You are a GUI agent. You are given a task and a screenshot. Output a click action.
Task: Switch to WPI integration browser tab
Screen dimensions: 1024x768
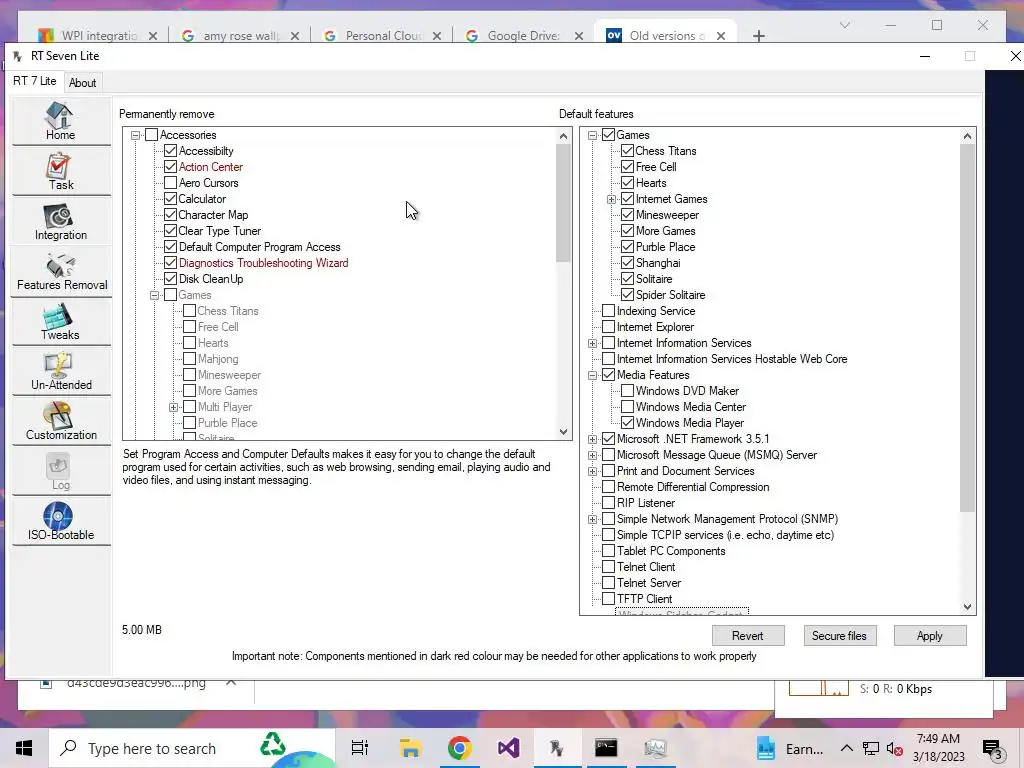click(98, 36)
